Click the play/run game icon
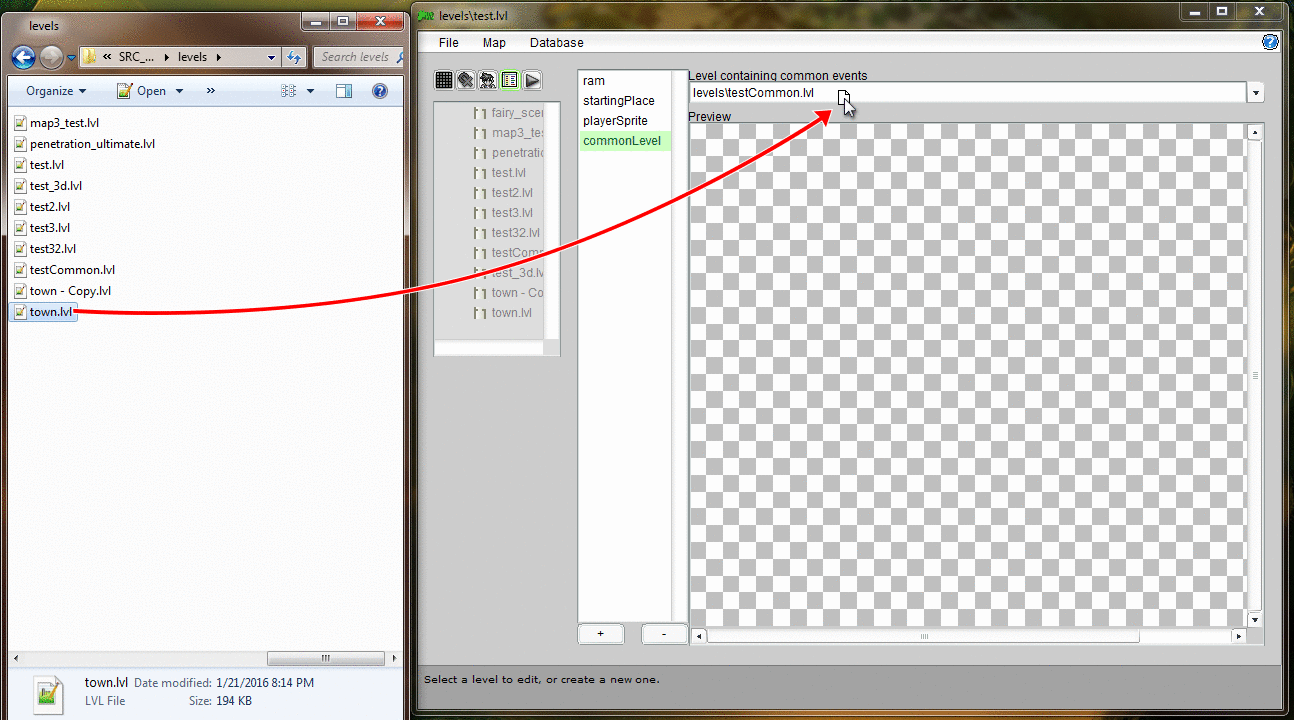This screenshot has width=1294, height=720. coord(532,80)
